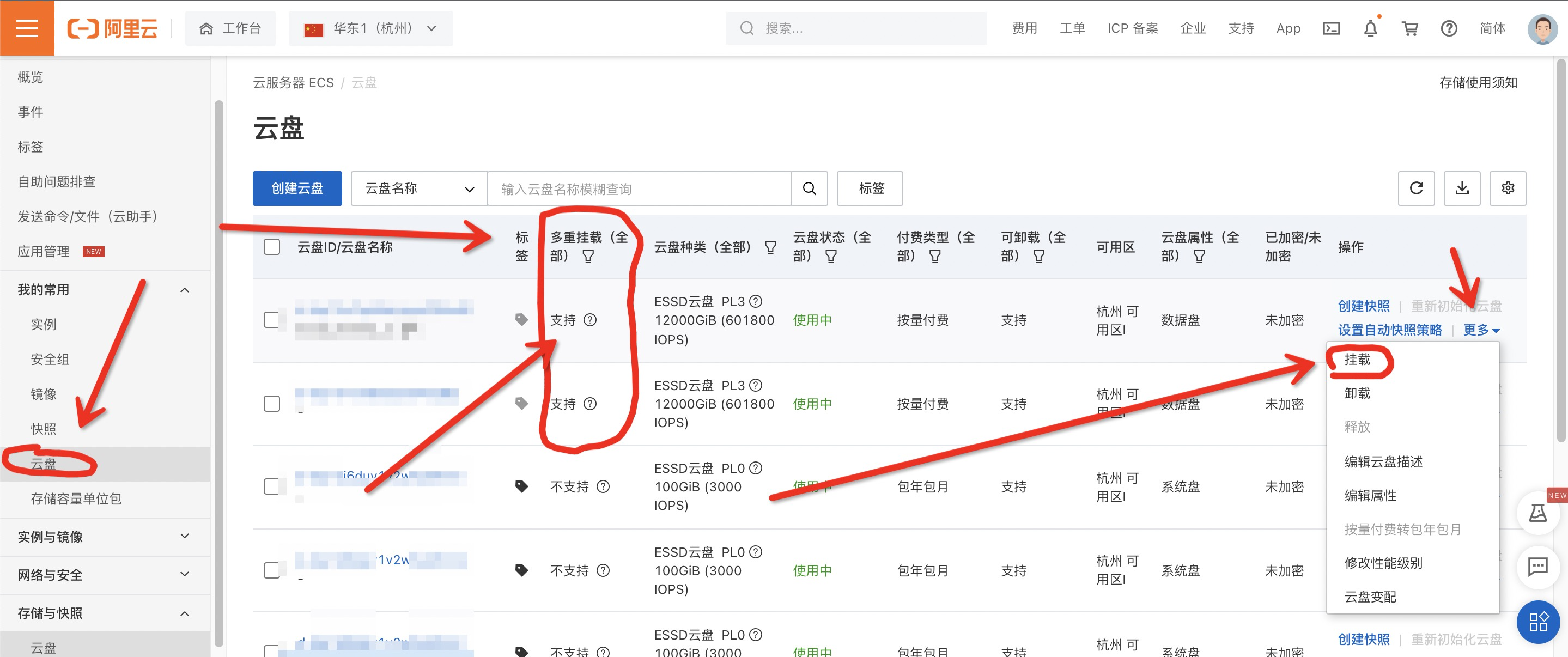Screen dimensions: 1568x657
Task: Select 挂载 from the more menu
Action: pos(1357,359)
